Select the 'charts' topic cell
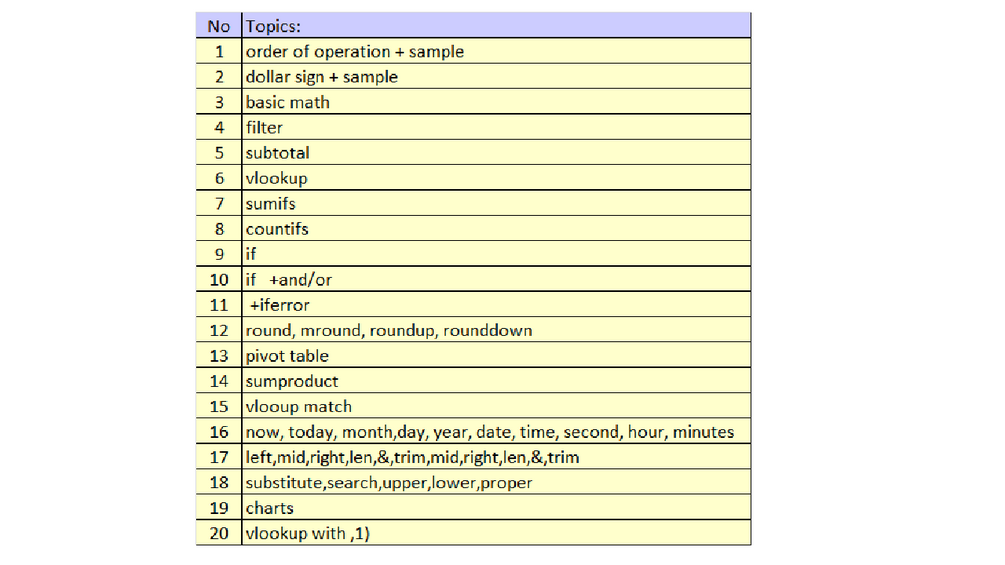1005x565 pixels. pyautogui.click(x=496, y=508)
